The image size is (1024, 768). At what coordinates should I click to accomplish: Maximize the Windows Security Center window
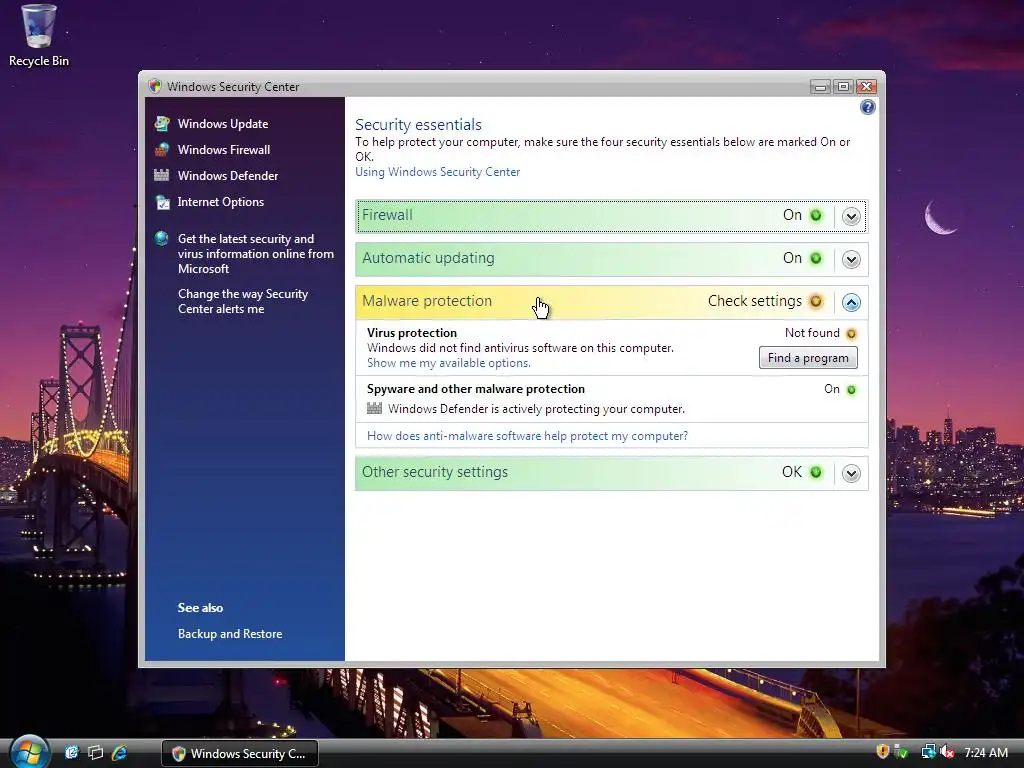coord(843,86)
